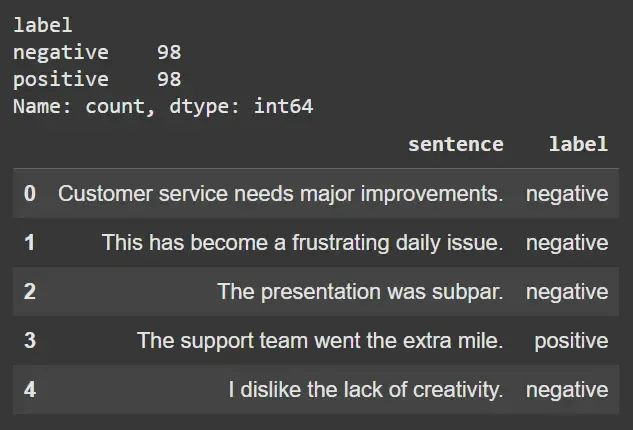This screenshot has height=430, width=633.
Task: Click 'I dislike the lack of creativity.' cell
Action: [x=365, y=390]
